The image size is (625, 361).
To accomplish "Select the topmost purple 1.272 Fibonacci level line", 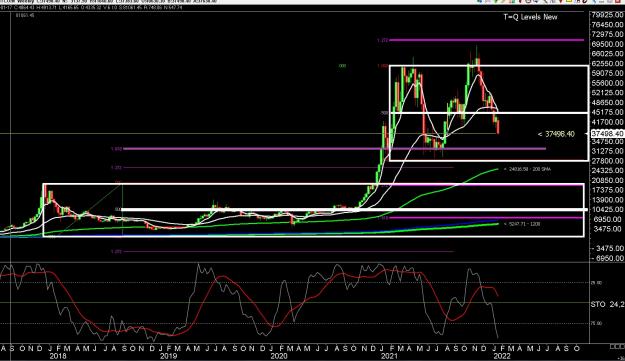I will click(486, 40).
